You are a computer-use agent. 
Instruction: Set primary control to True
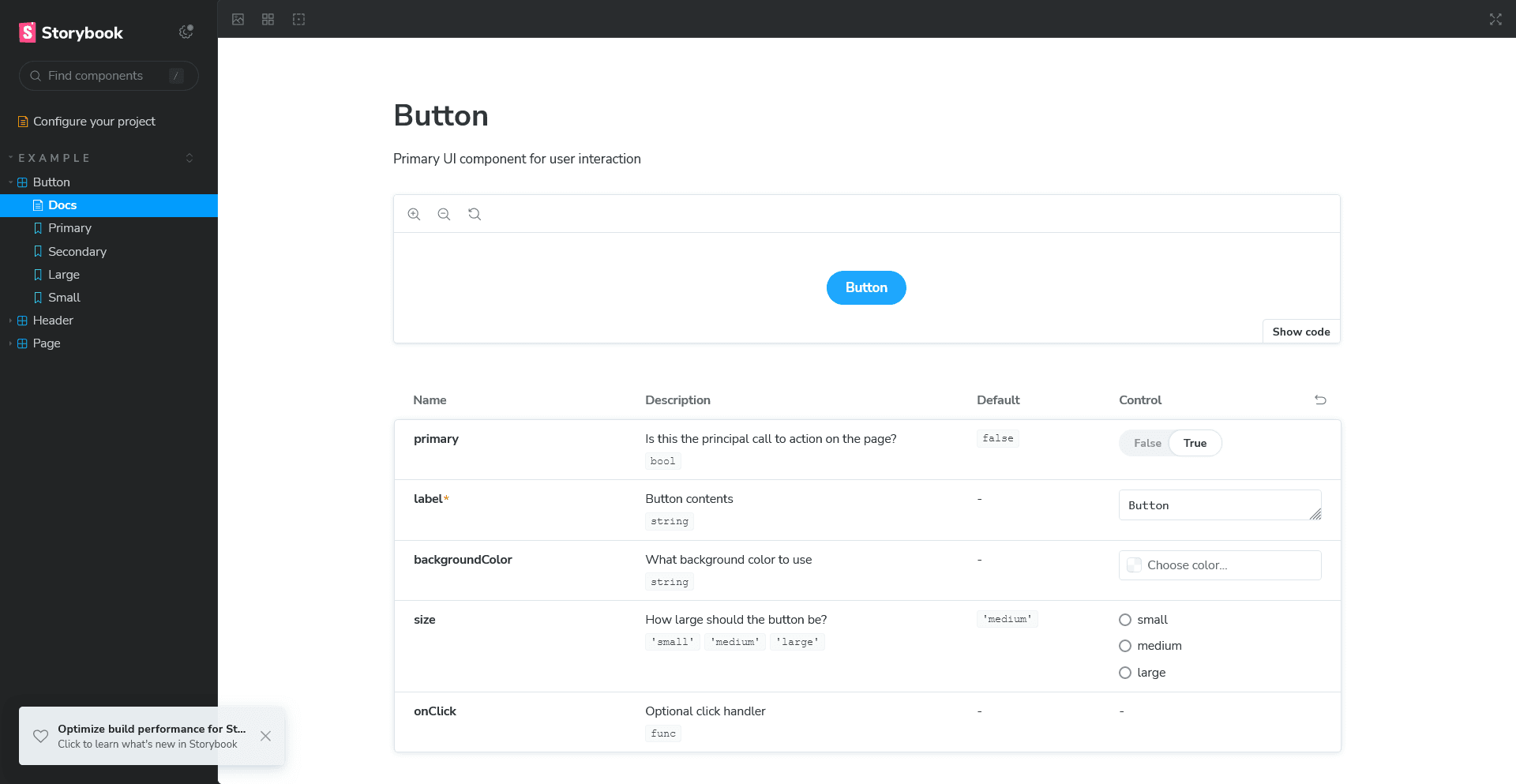click(1195, 443)
